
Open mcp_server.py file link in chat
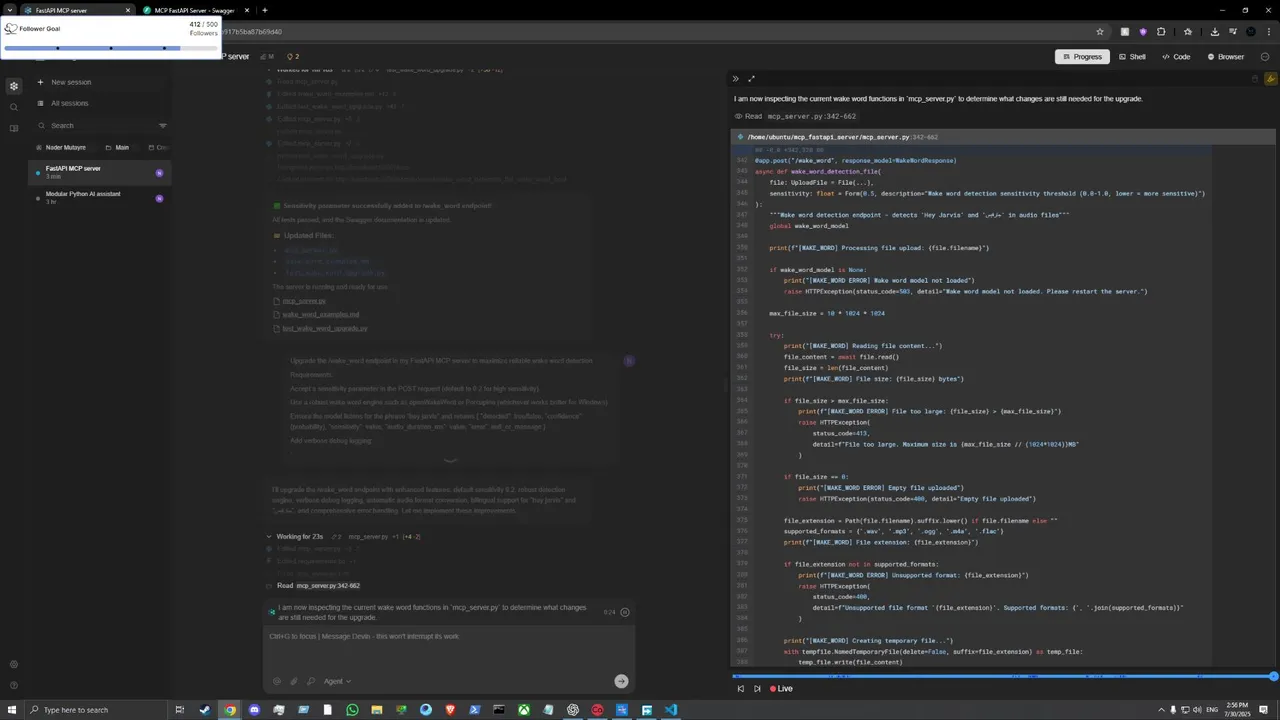click(304, 301)
